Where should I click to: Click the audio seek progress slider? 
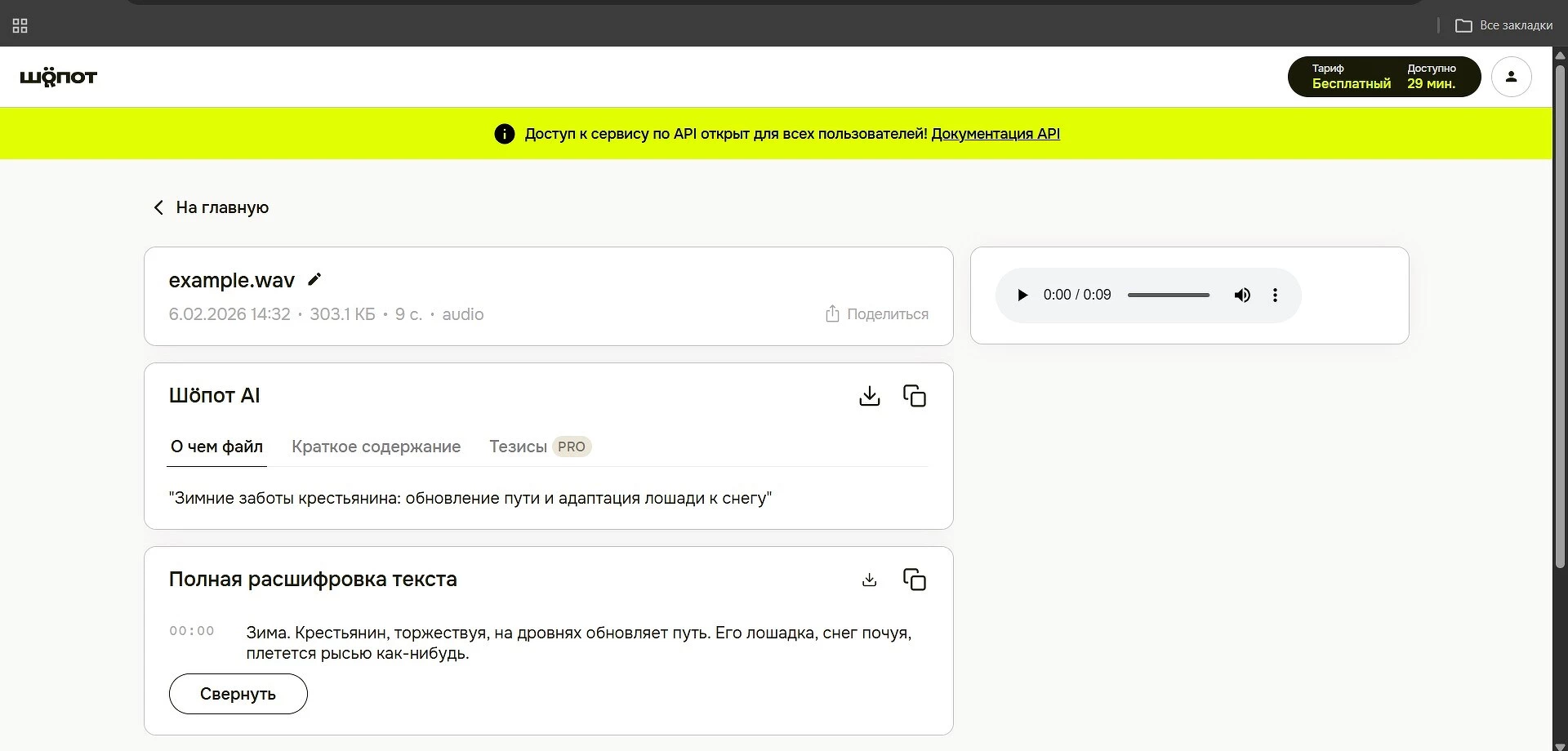click(x=1168, y=296)
